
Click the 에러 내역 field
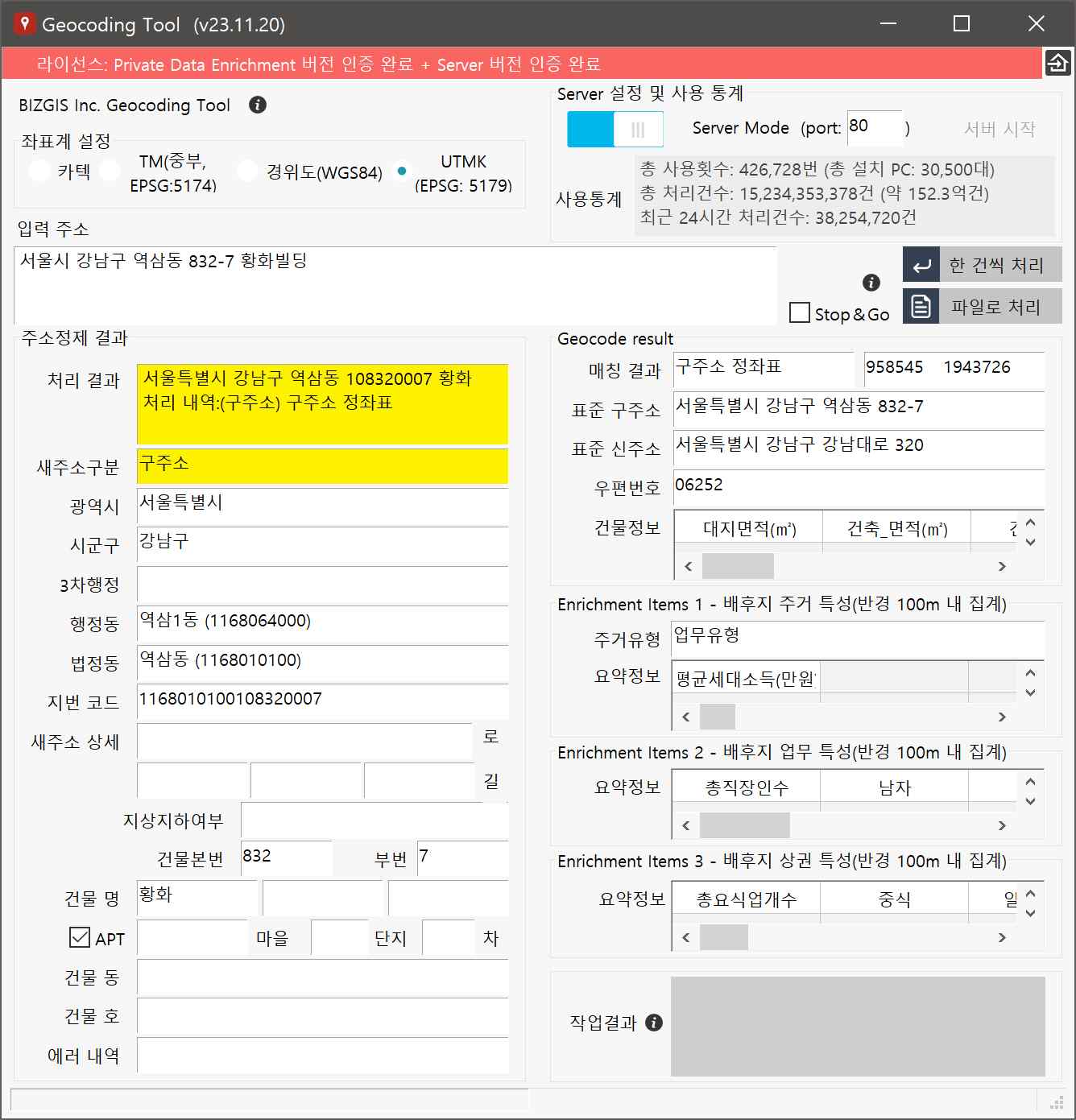(323, 1056)
